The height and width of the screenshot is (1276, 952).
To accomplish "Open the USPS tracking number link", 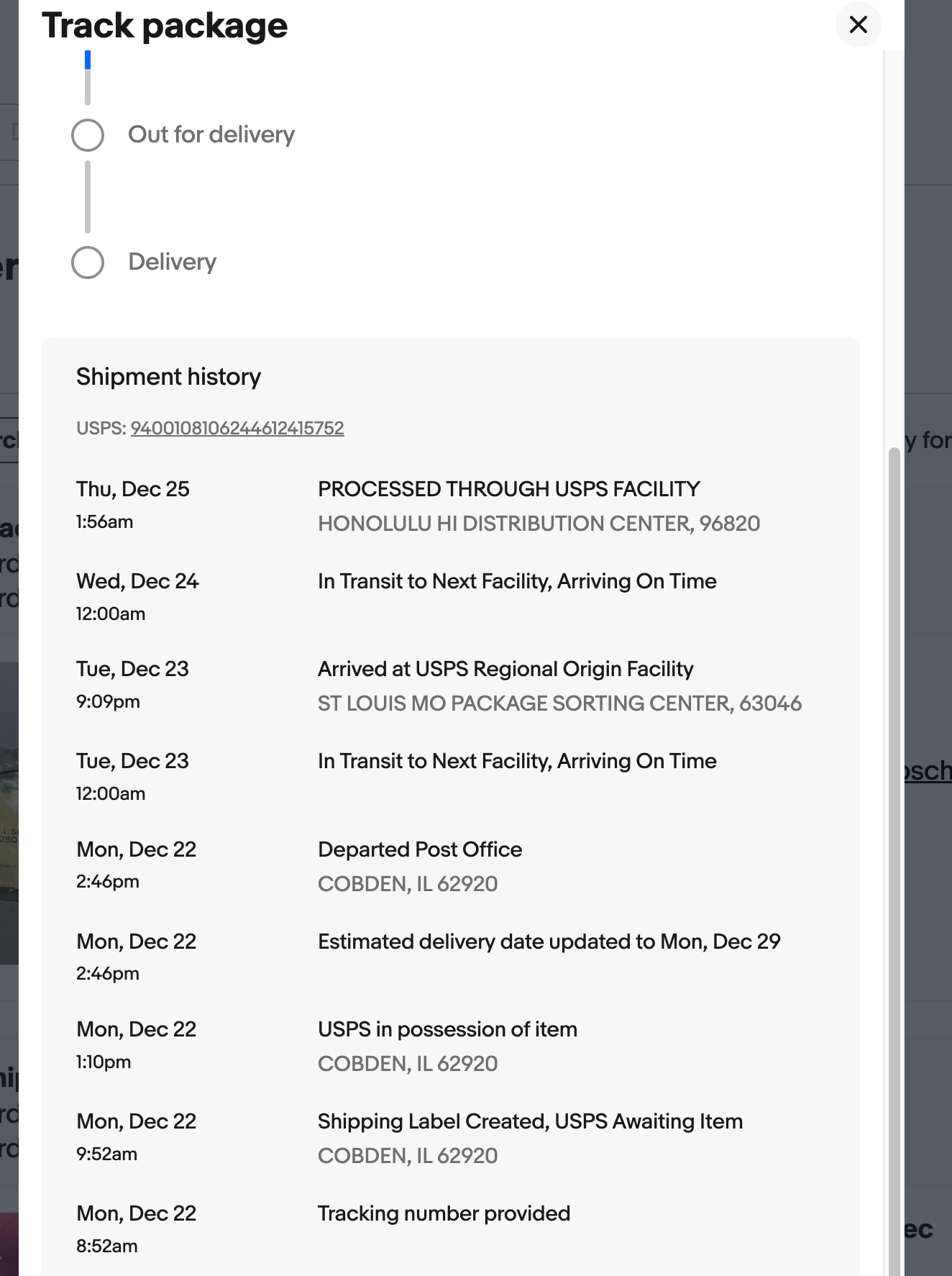I will click(x=237, y=428).
